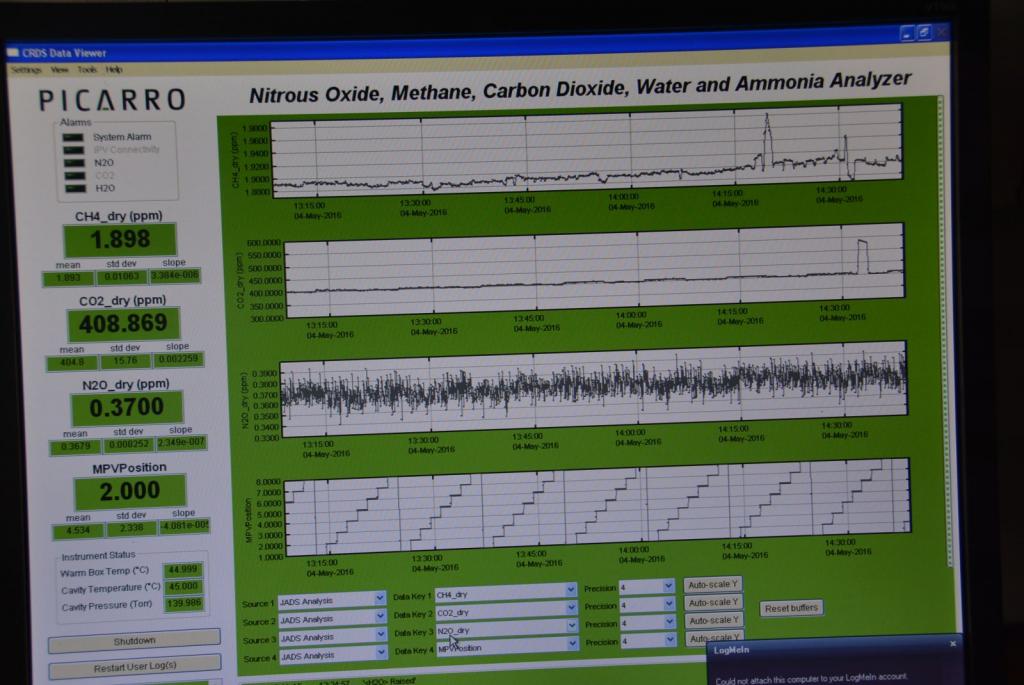Change the first Precision dropdown value
The height and width of the screenshot is (685, 1024).
pos(668,587)
